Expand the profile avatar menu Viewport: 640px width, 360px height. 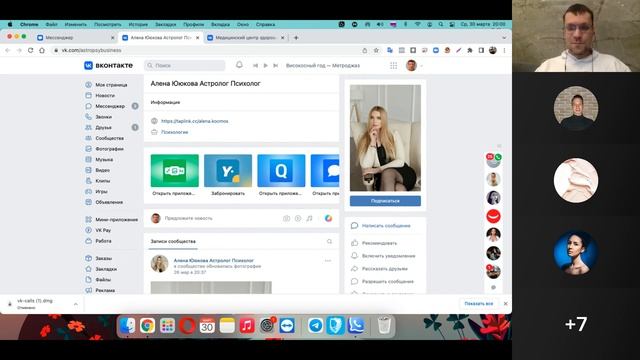(x=414, y=65)
